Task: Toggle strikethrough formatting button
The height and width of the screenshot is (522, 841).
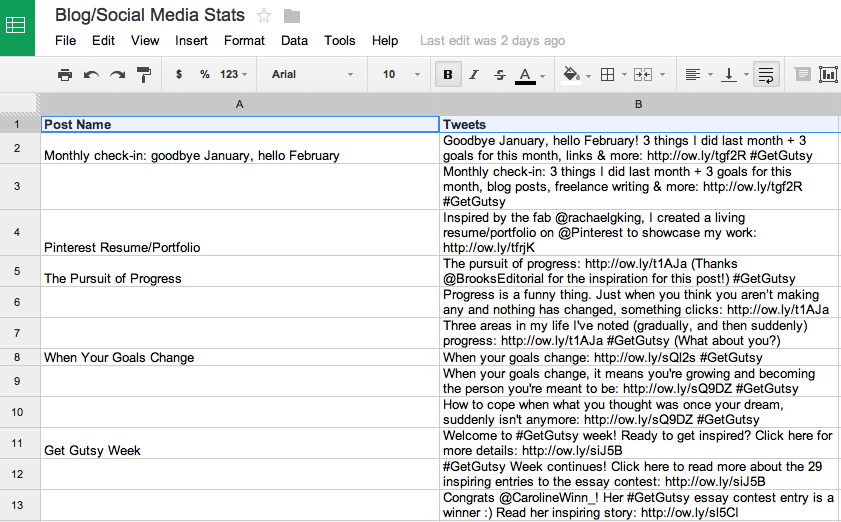Action: point(500,75)
